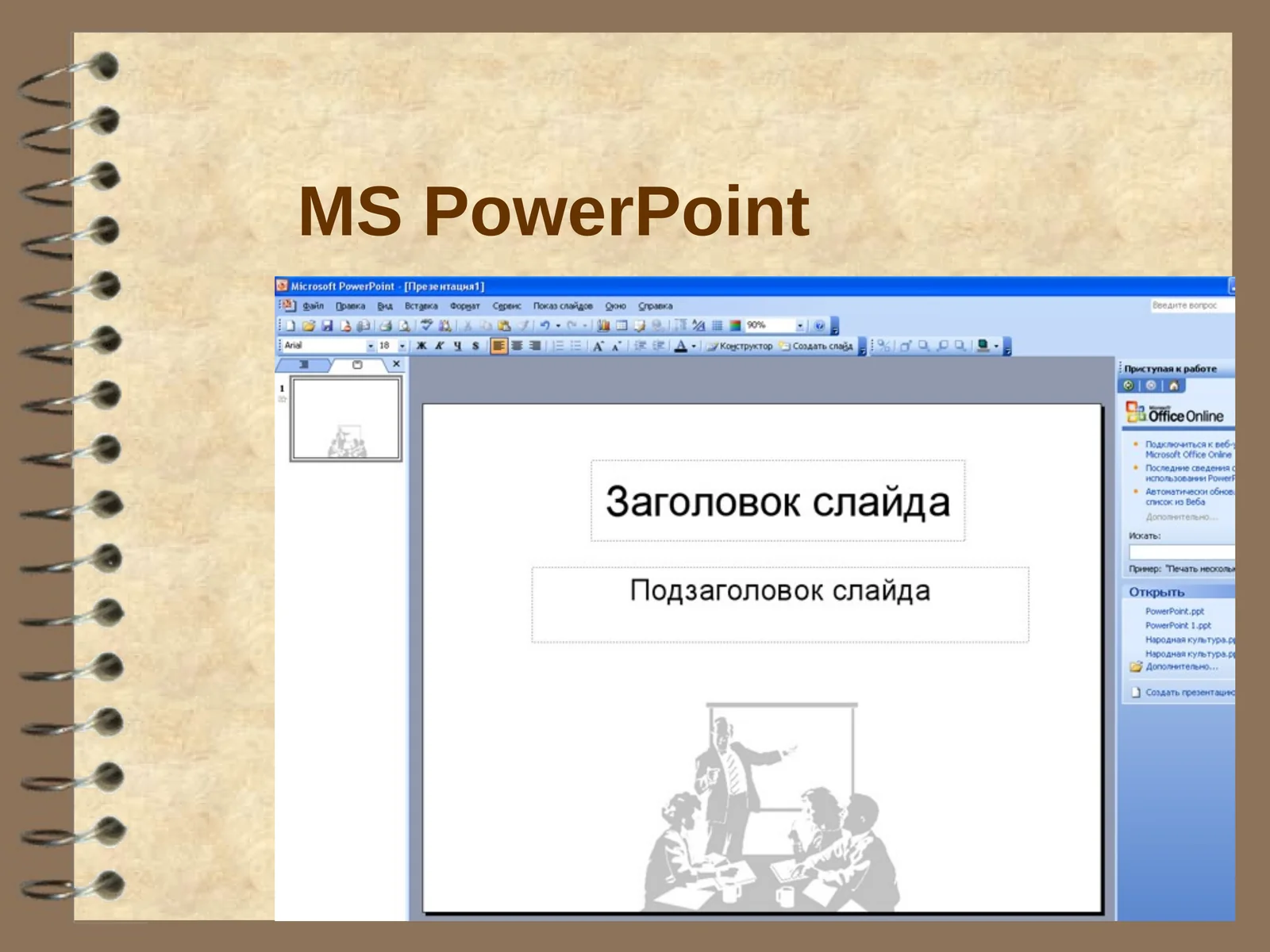Screen dimensions: 1270x952
Task: Click the Заголовок слайда title placeholder
Action: click(x=778, y=501)
